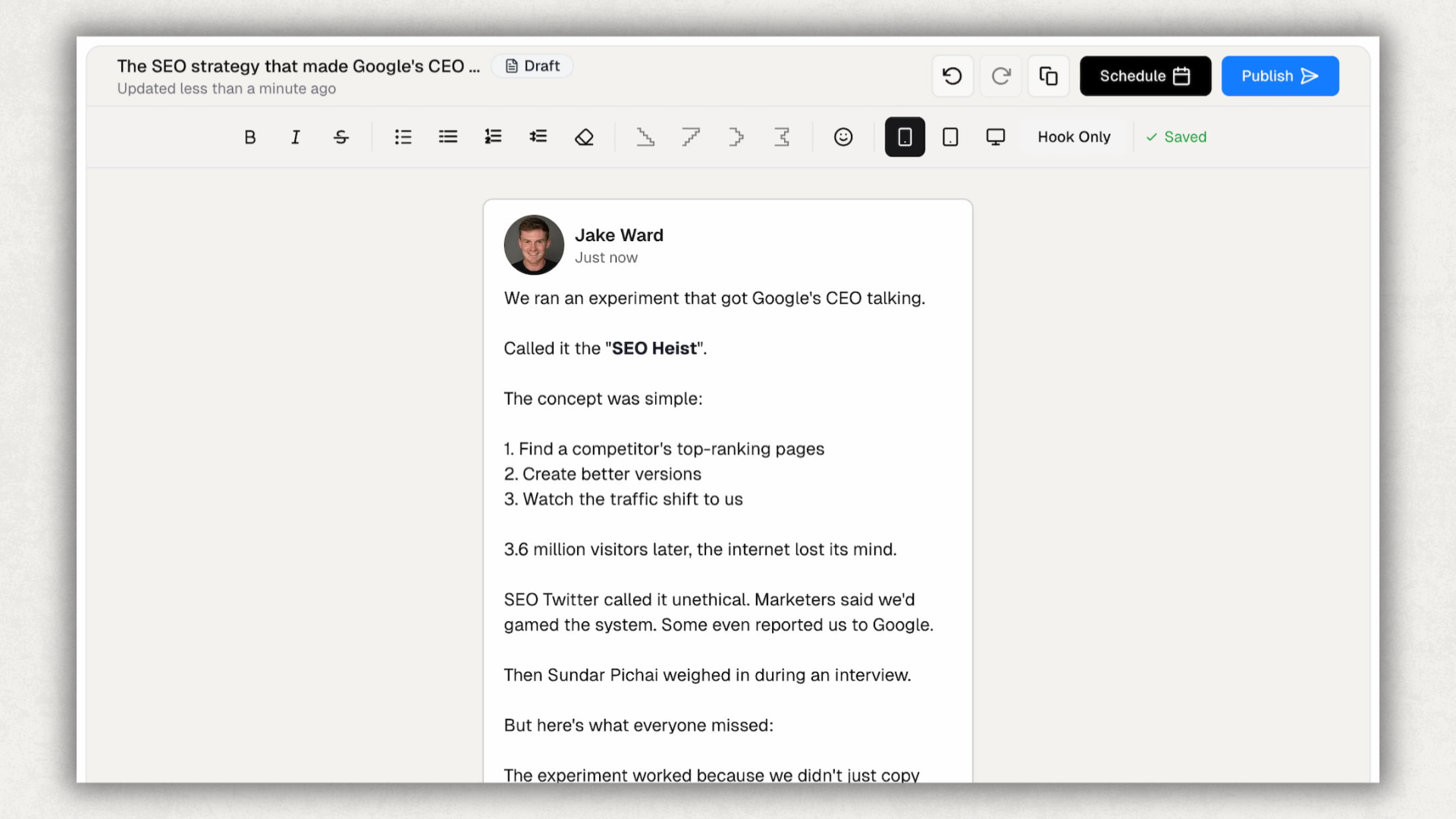Copy the post content
1456x819 pixels.
[1049, 76]
